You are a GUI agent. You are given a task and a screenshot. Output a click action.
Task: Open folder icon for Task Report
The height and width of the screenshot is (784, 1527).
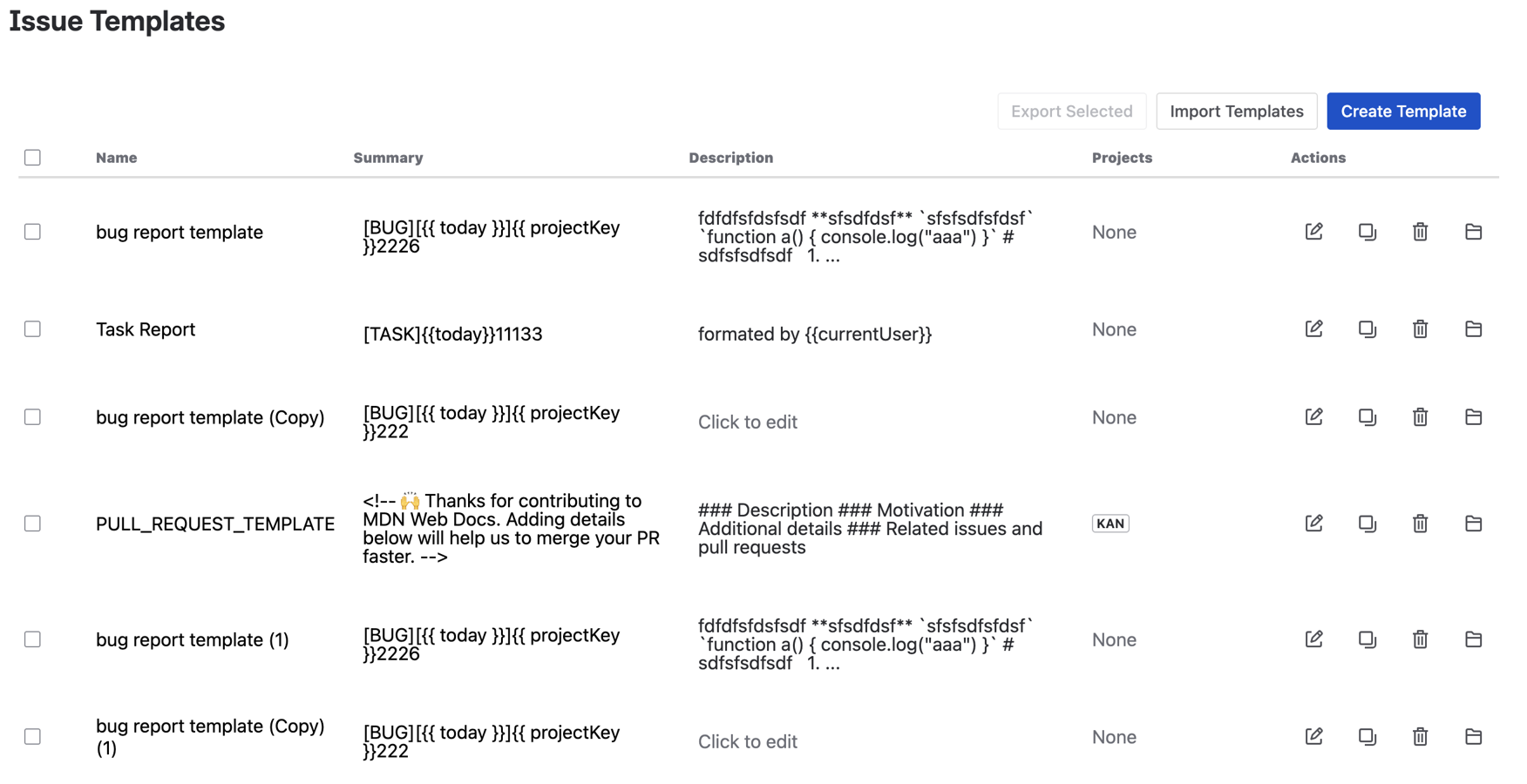(1473, 329)
